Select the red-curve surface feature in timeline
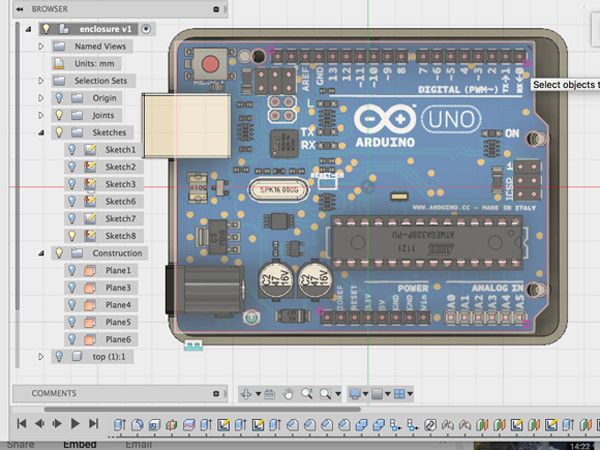Screen dimensions: 600x450 (189, 424)
